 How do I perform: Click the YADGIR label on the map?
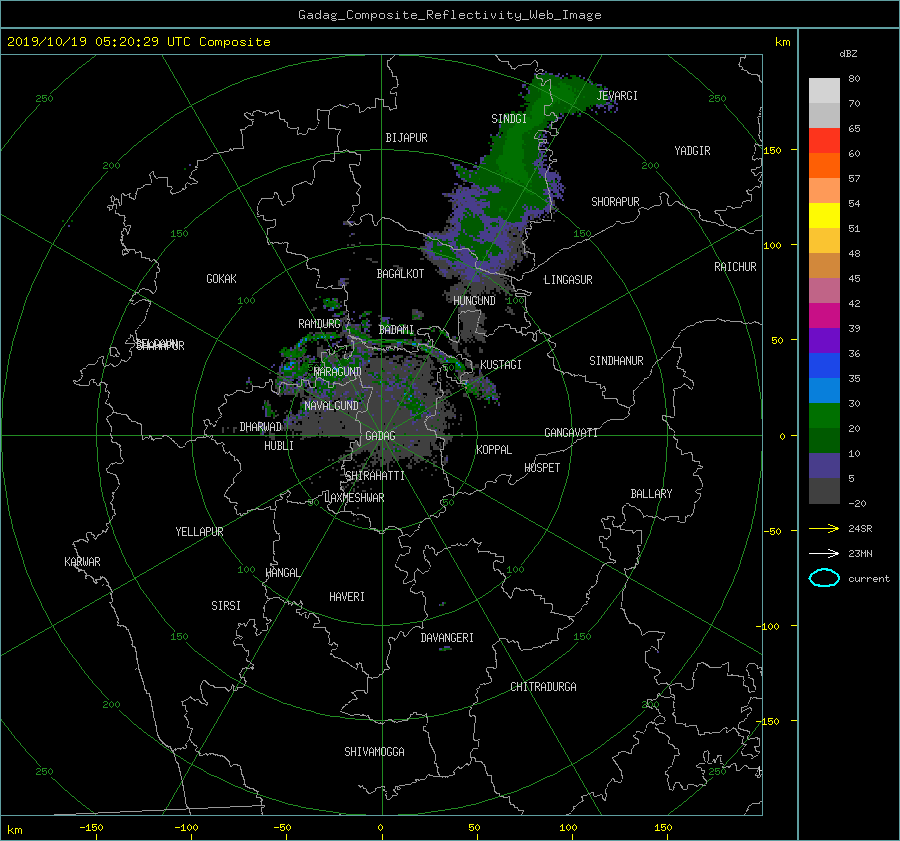point(692,151)
